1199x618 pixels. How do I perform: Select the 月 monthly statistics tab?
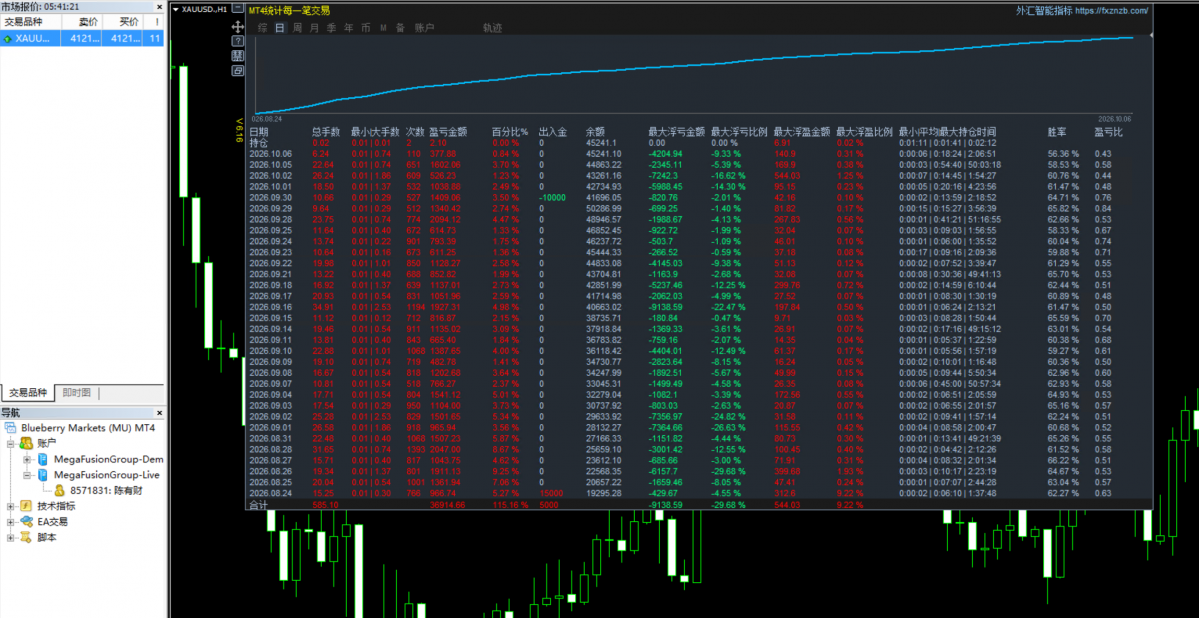point(314,28)
